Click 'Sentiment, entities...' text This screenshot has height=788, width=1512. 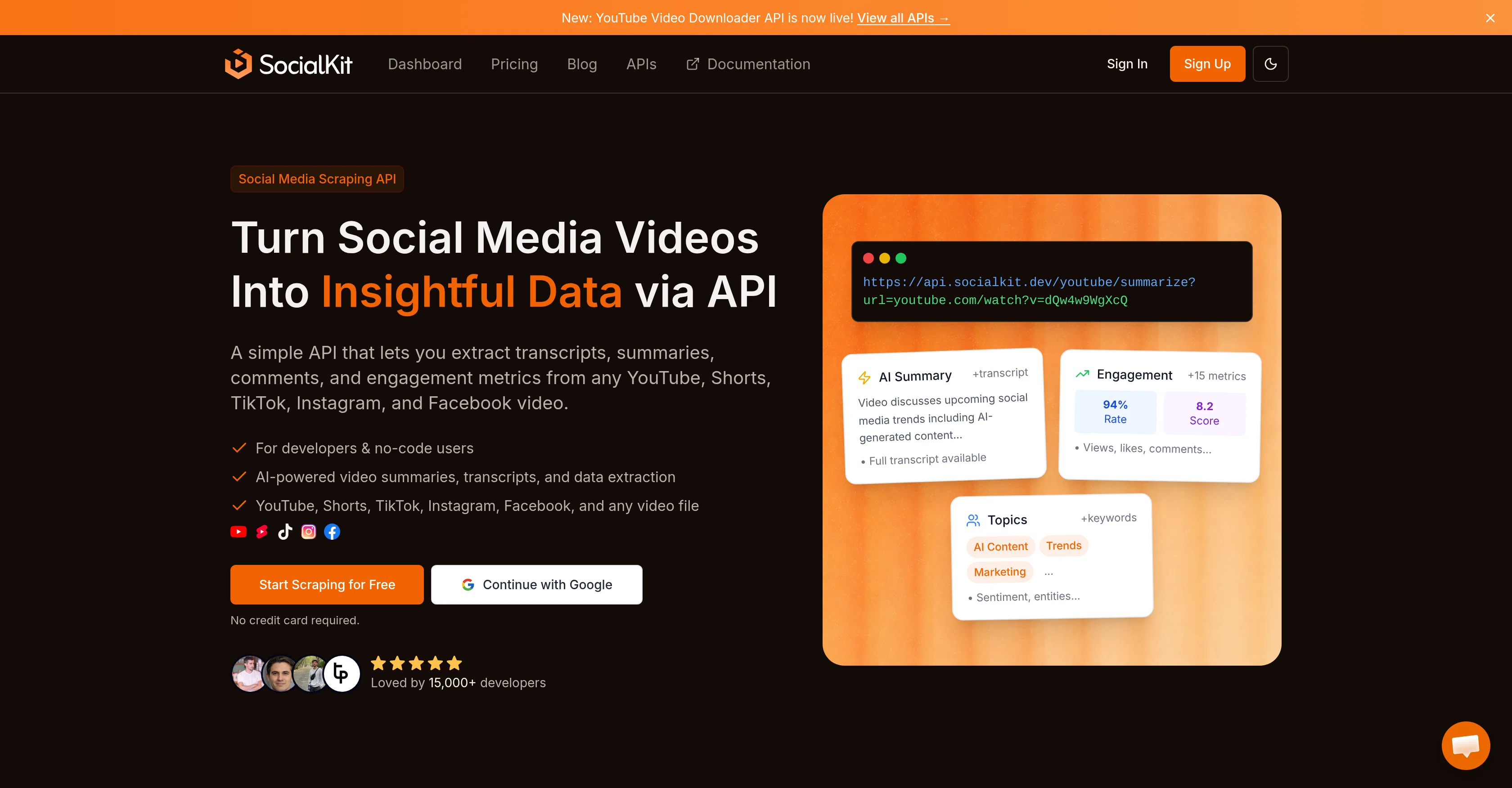point(1028,597)
